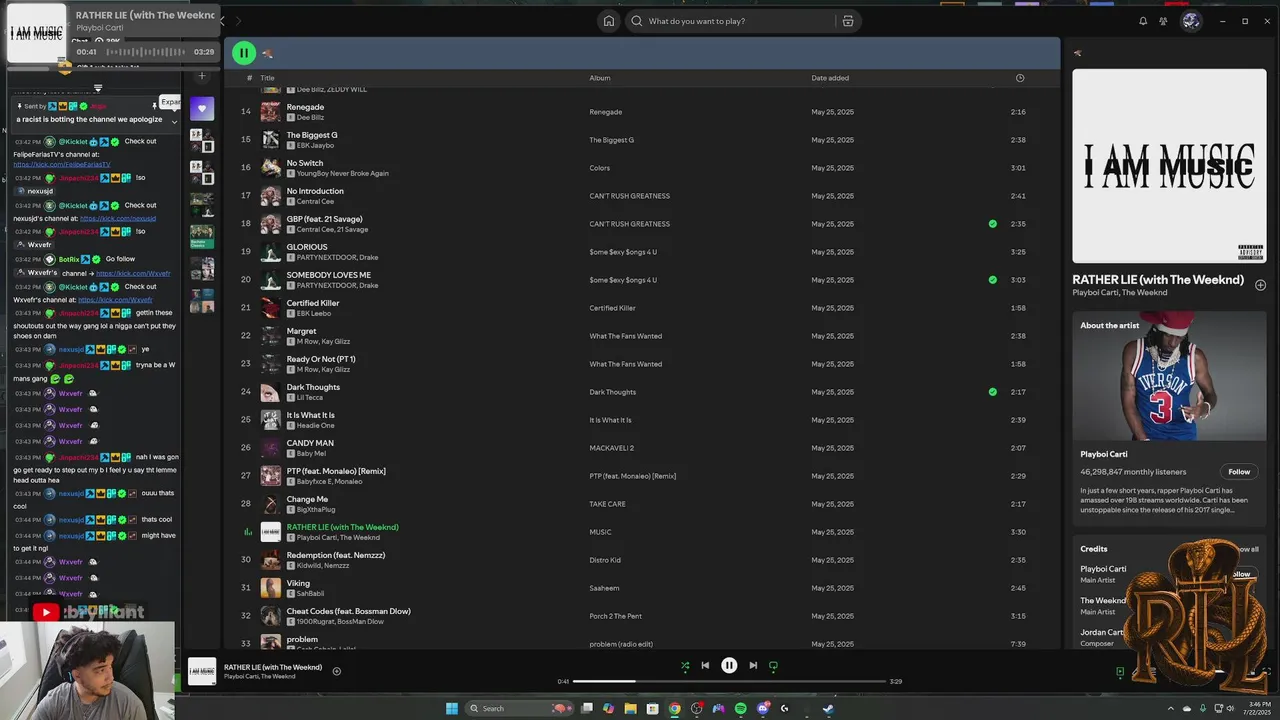Open the Liked Songs purple heart playlist

pyautogui.click(x=202, y=108)
